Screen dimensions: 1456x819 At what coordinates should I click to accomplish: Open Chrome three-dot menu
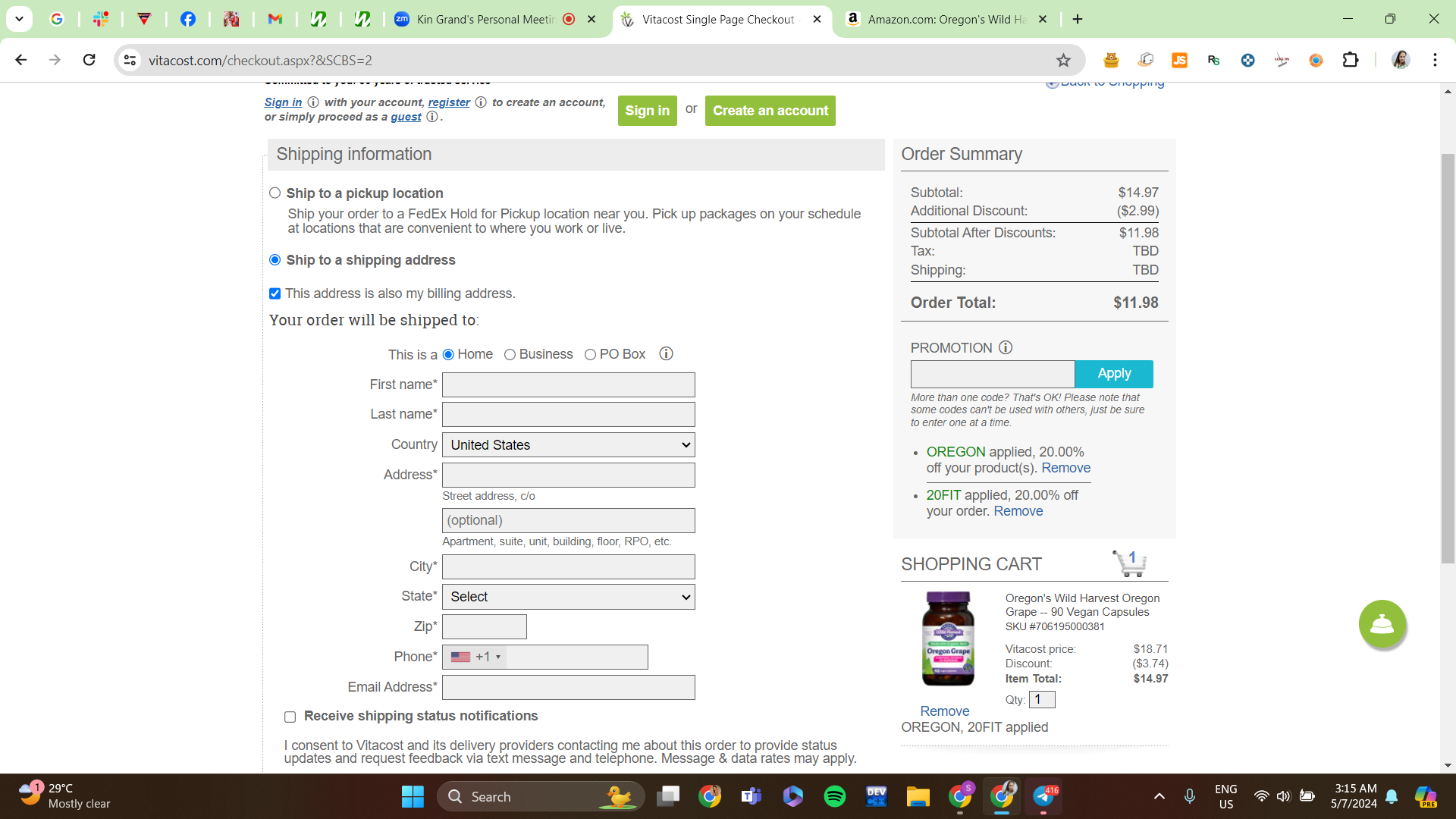pyautogui.click(x=1435, y=60)
